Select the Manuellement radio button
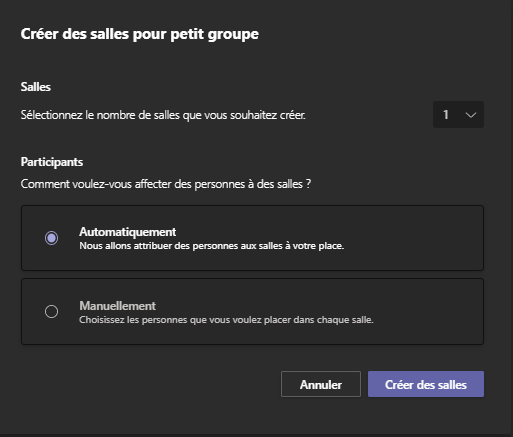Viewport: 513px width, 437px height. (51, 312)
